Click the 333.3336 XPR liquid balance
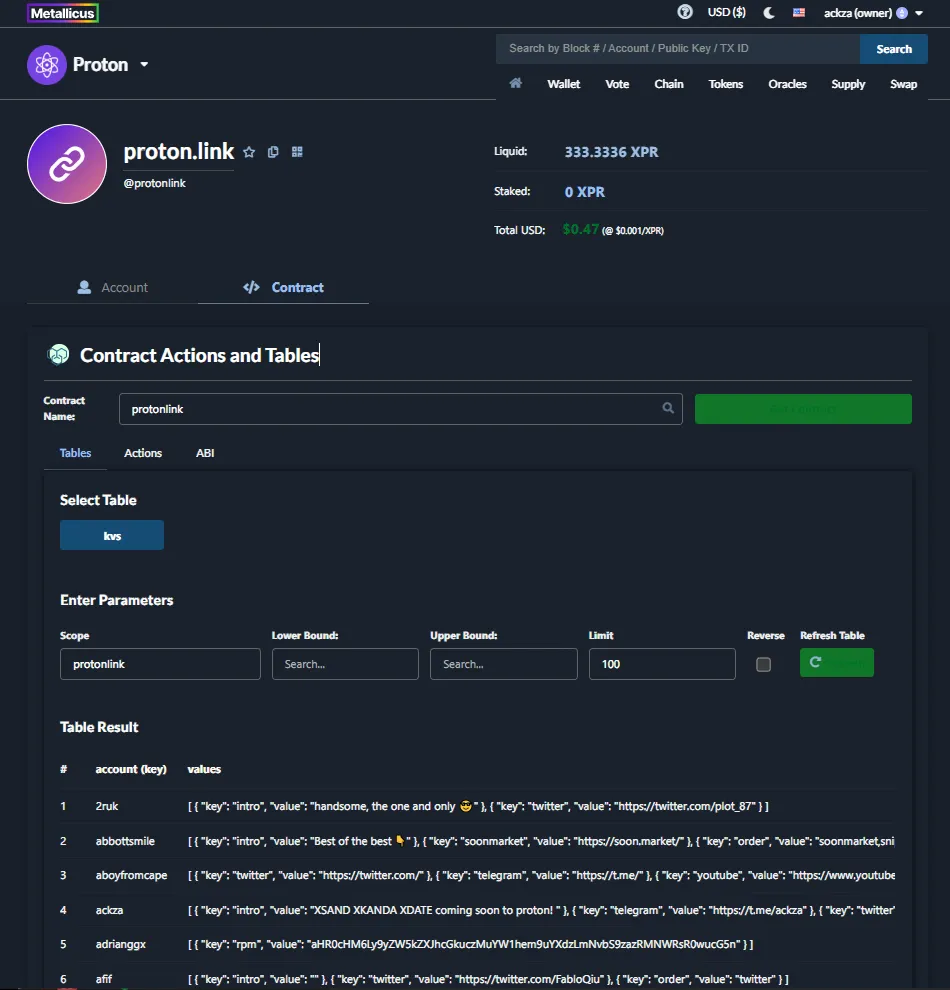The height and width of the screenshot is (990, 950). click(x=611, y=152)
